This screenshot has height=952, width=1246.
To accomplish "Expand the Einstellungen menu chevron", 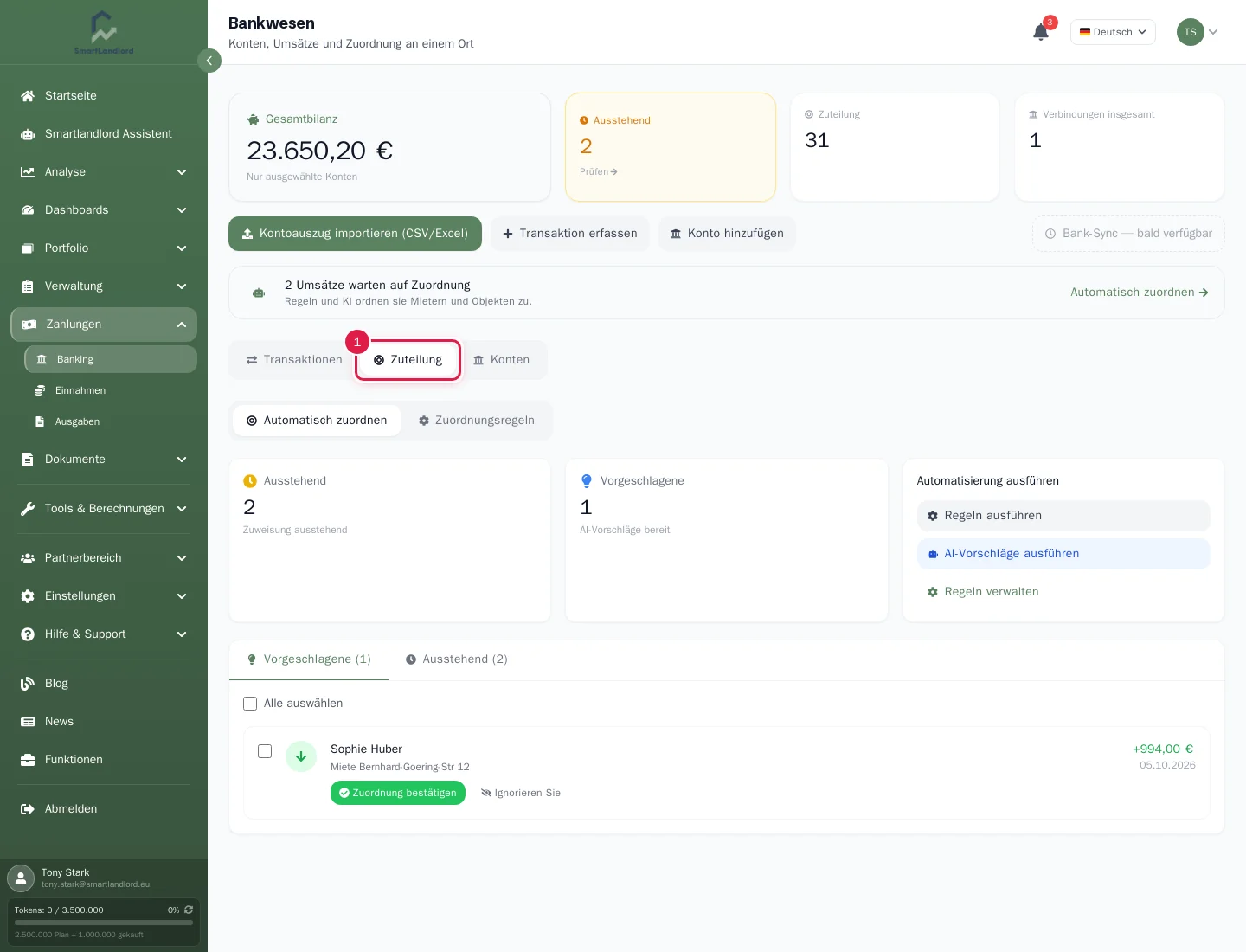I will point(182,596).
